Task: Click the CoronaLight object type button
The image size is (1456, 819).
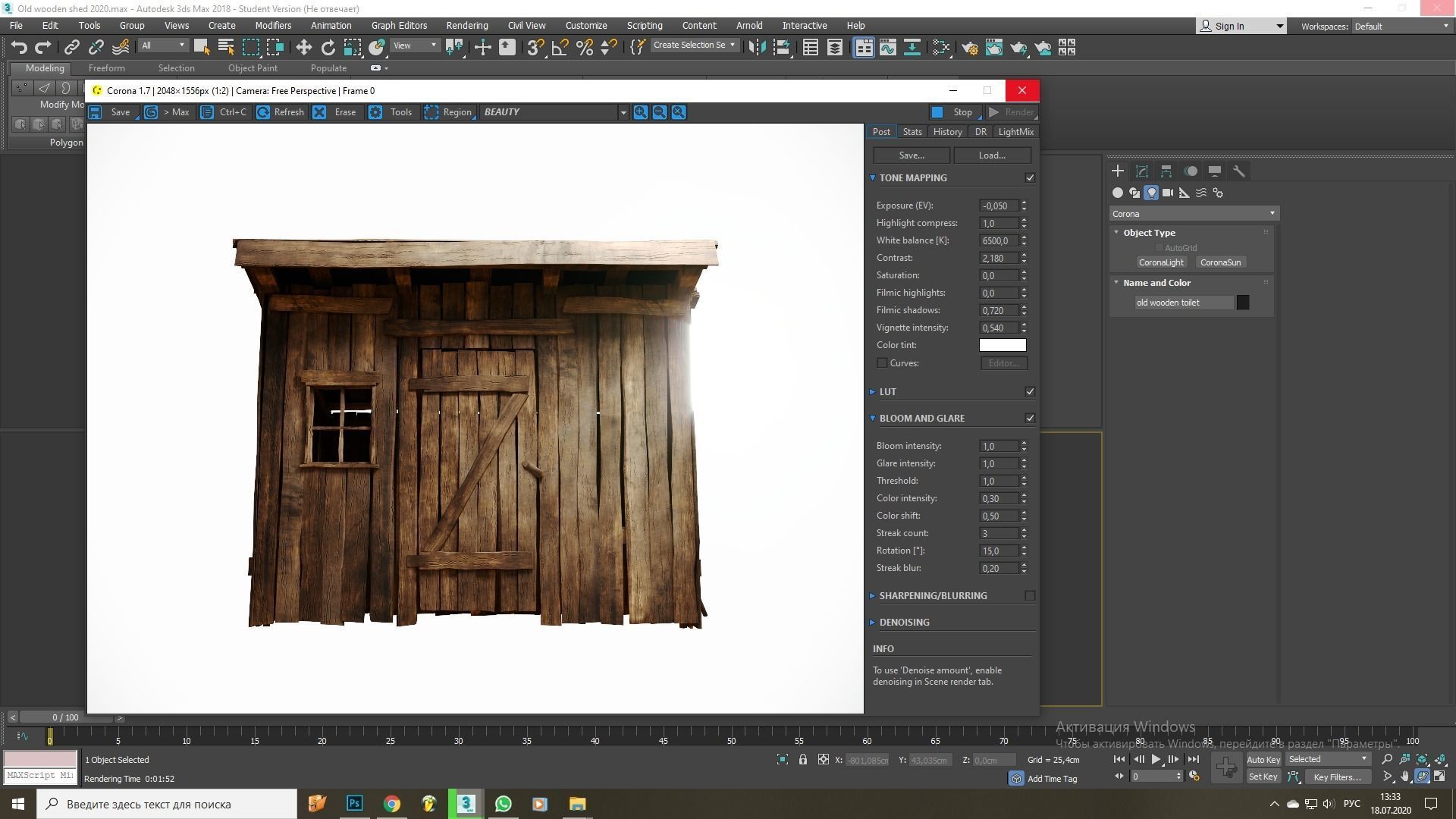Action: tap(1161, 262)
